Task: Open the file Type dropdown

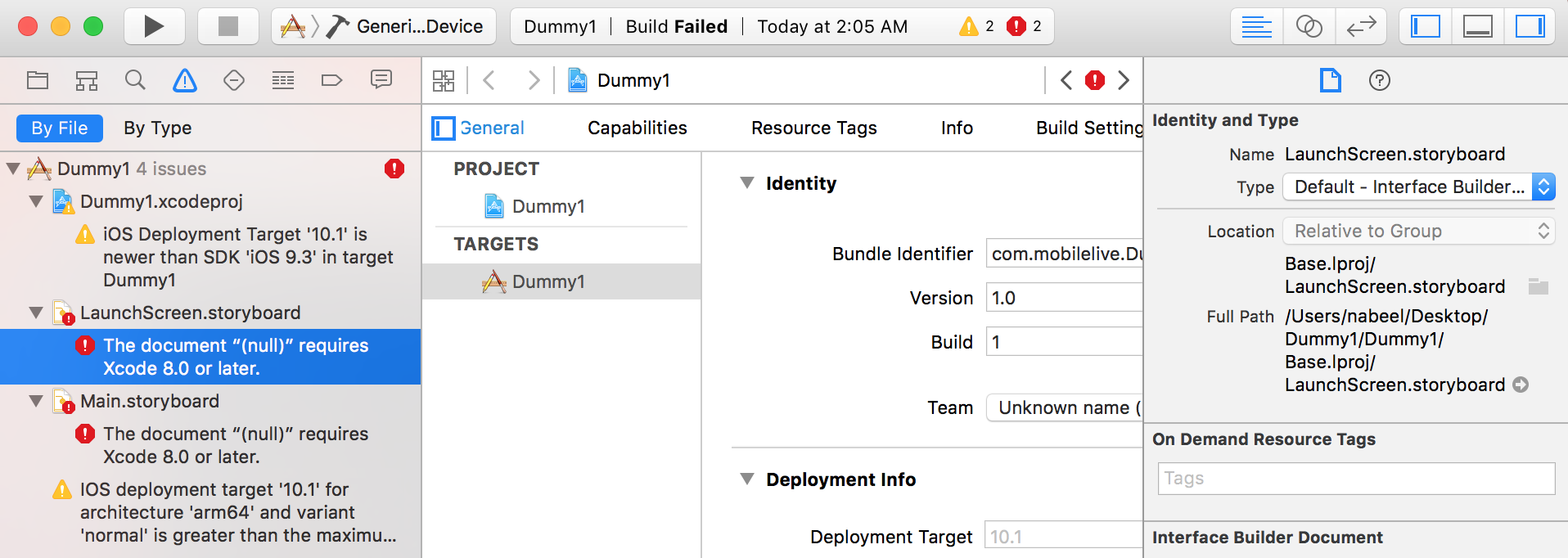Action: click(x=1419, y=187)
